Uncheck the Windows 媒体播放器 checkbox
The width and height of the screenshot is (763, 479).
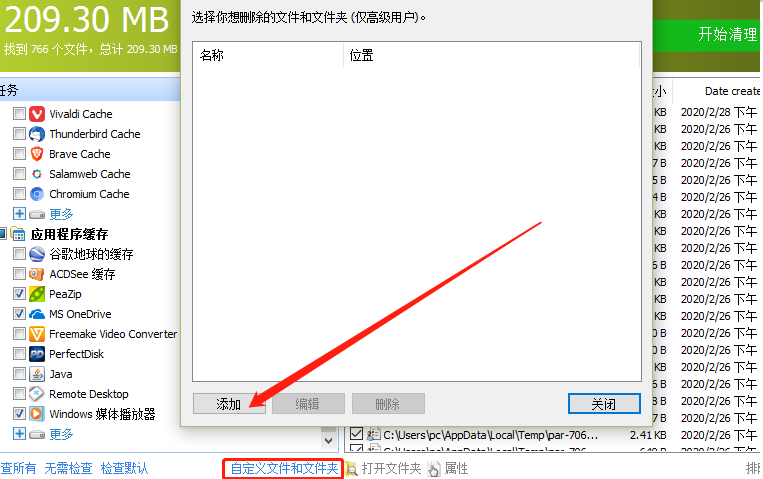[19, 414]
